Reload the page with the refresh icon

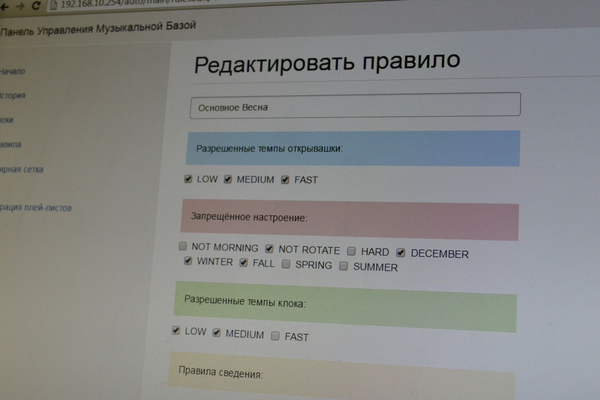coord(36,6)
